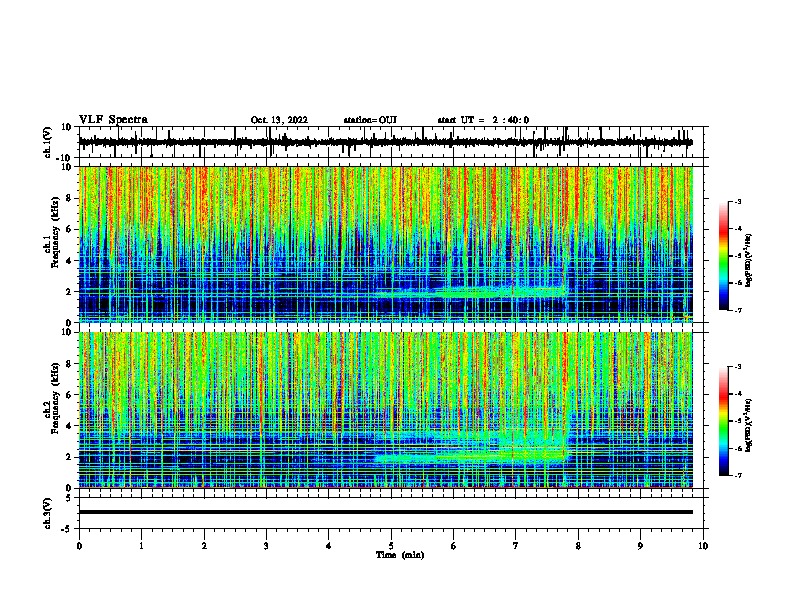792x612 pixels.
Task: Click the "-7" label on ch.2 color scale
Action: [x=738, y=475]
